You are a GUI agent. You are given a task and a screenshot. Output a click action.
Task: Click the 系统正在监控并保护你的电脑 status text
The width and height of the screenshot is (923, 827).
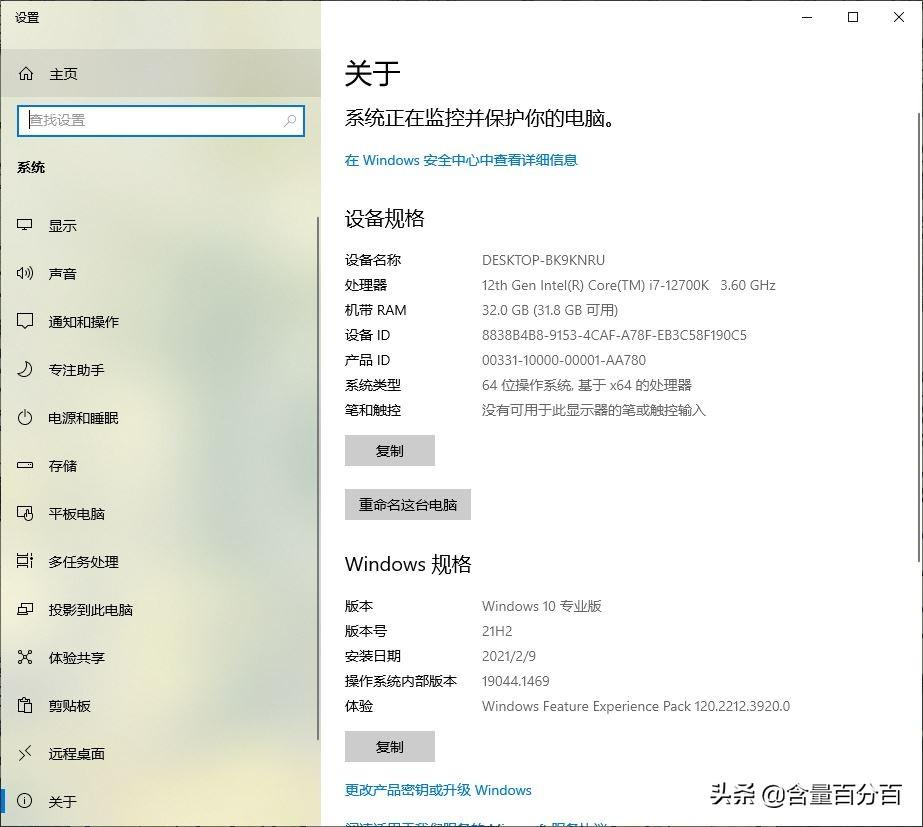[x=480, y=119]
